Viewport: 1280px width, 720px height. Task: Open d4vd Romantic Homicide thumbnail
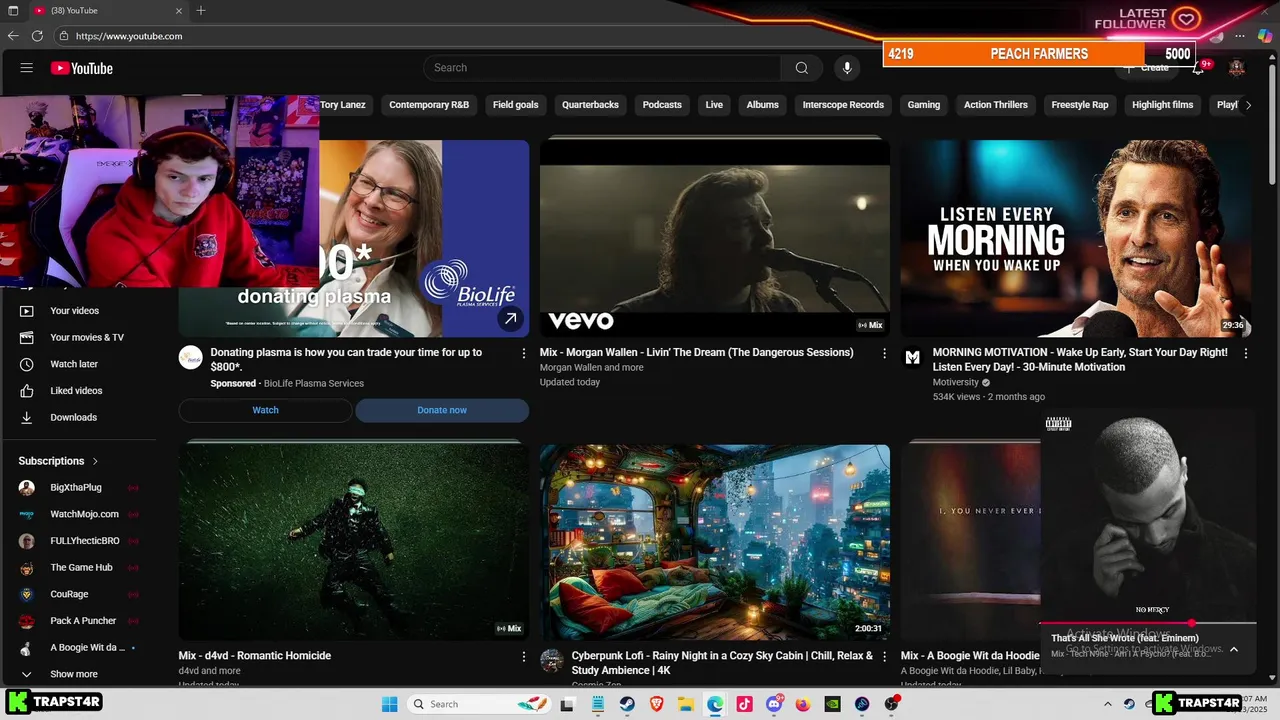pos(354,542)
